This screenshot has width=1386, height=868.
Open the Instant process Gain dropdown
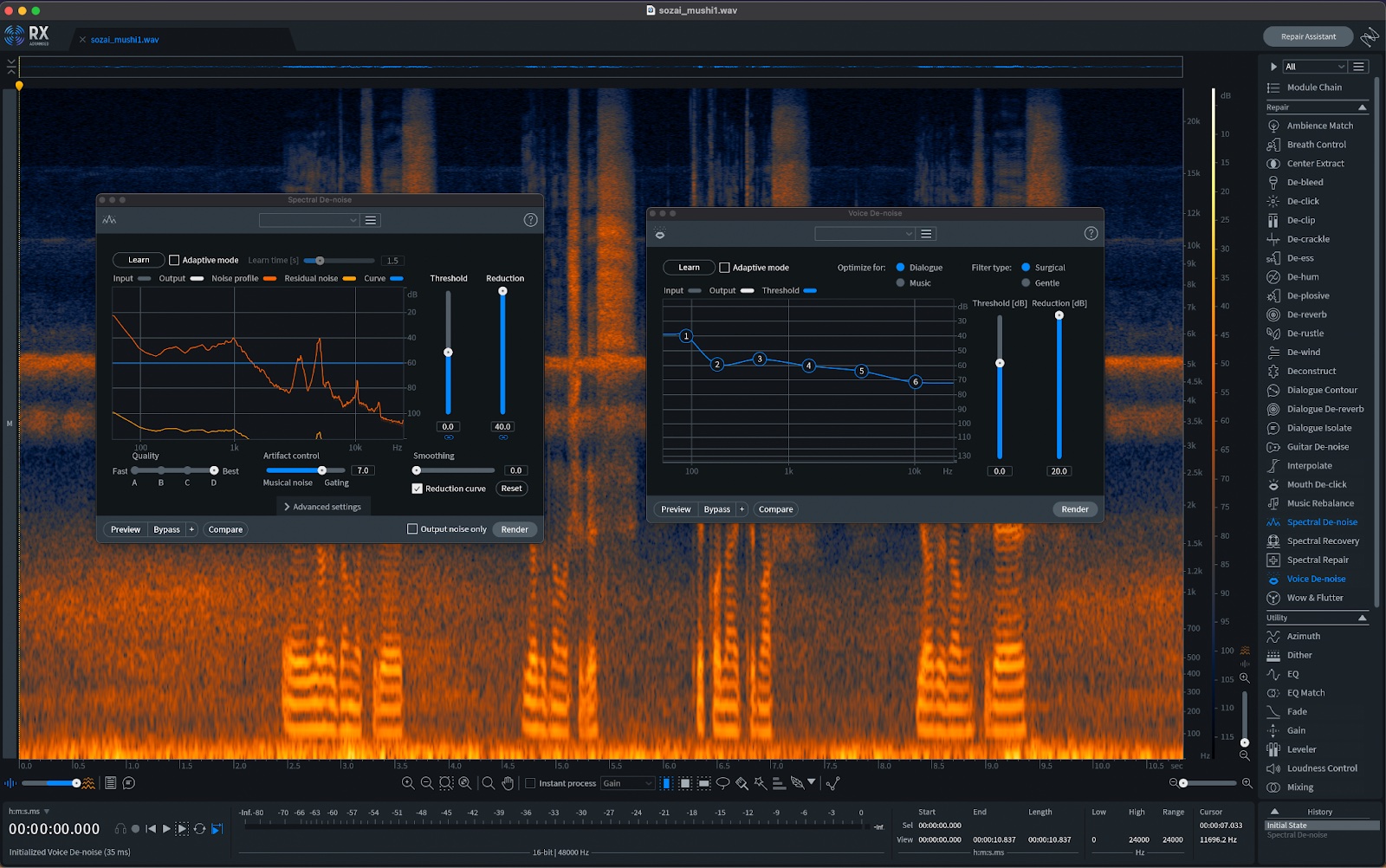point(628,783)
